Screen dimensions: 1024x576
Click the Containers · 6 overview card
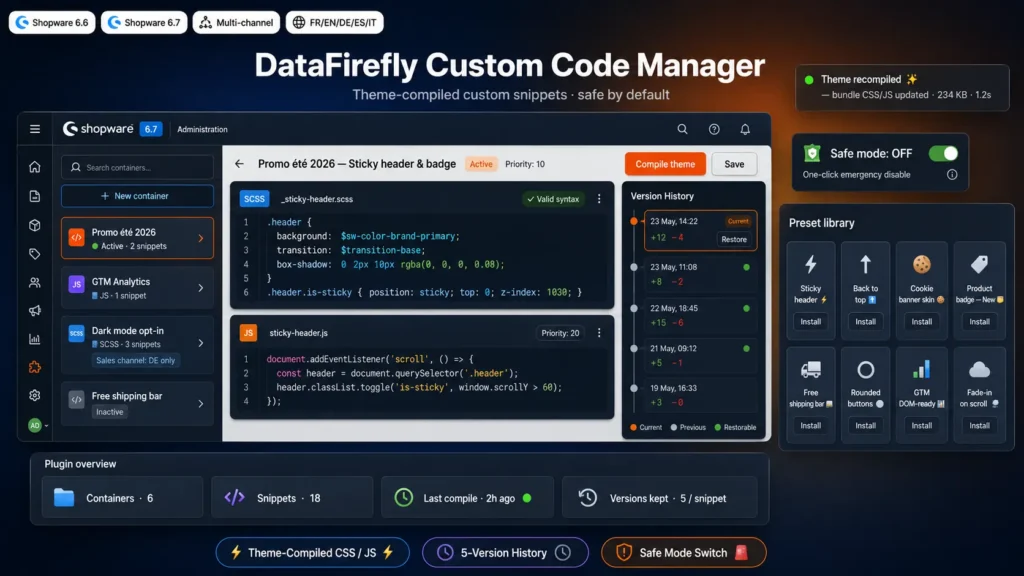pos(122,498)
